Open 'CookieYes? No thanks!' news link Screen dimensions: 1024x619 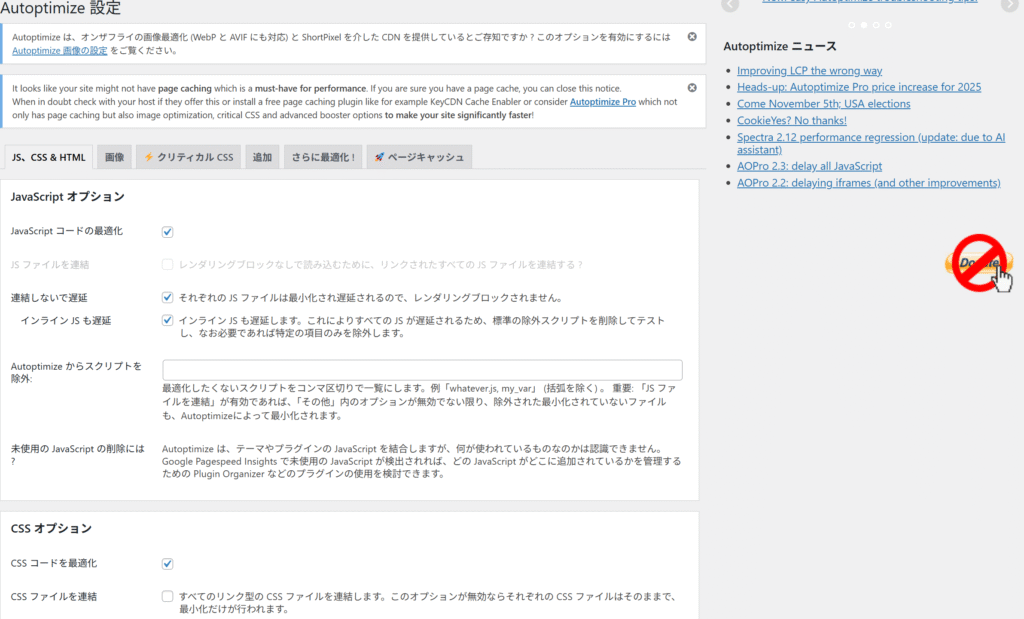[x=792, y=121]
